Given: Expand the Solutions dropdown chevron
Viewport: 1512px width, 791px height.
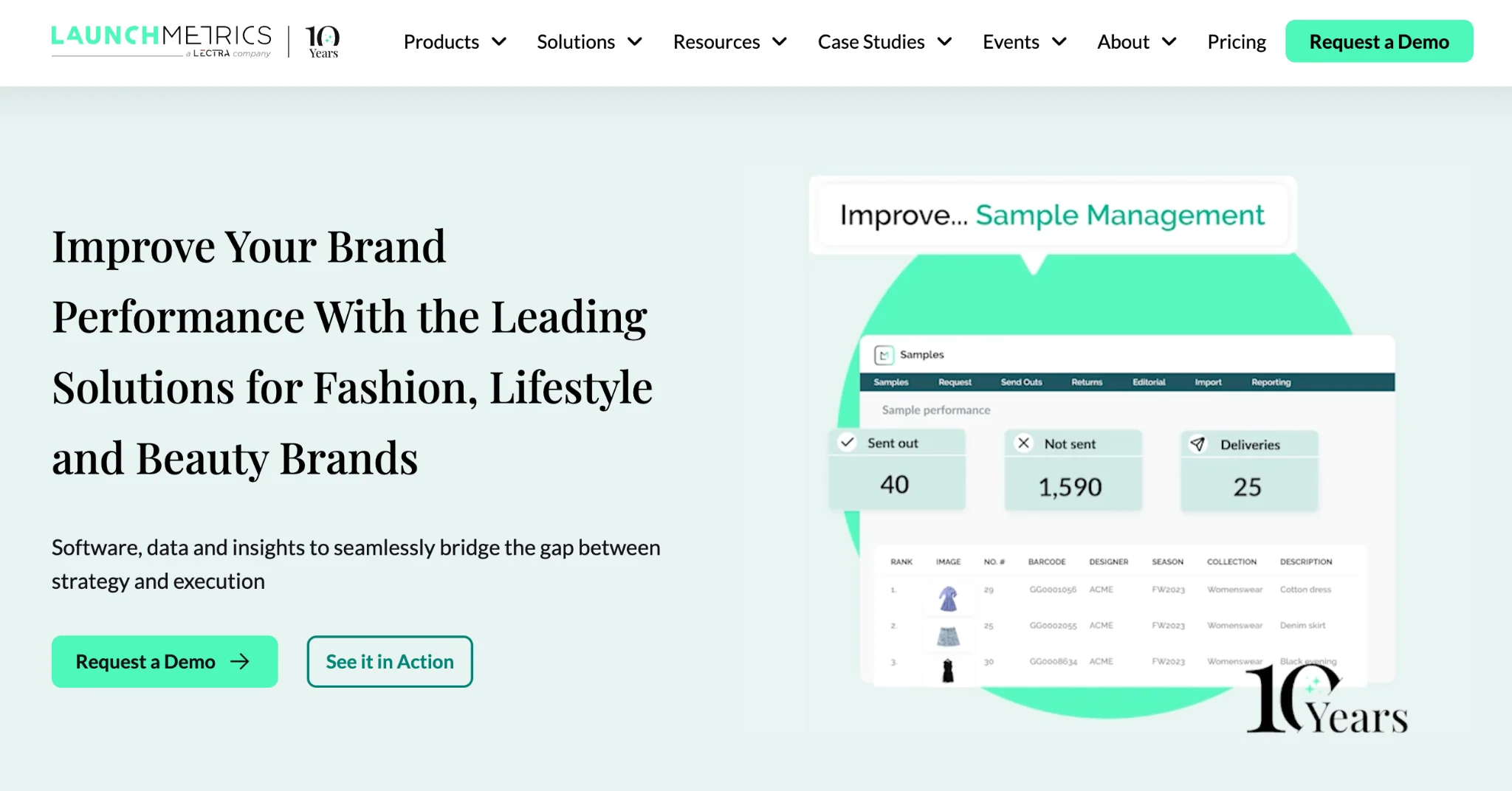Looking at the screenshot, I should tap(635, 42).
